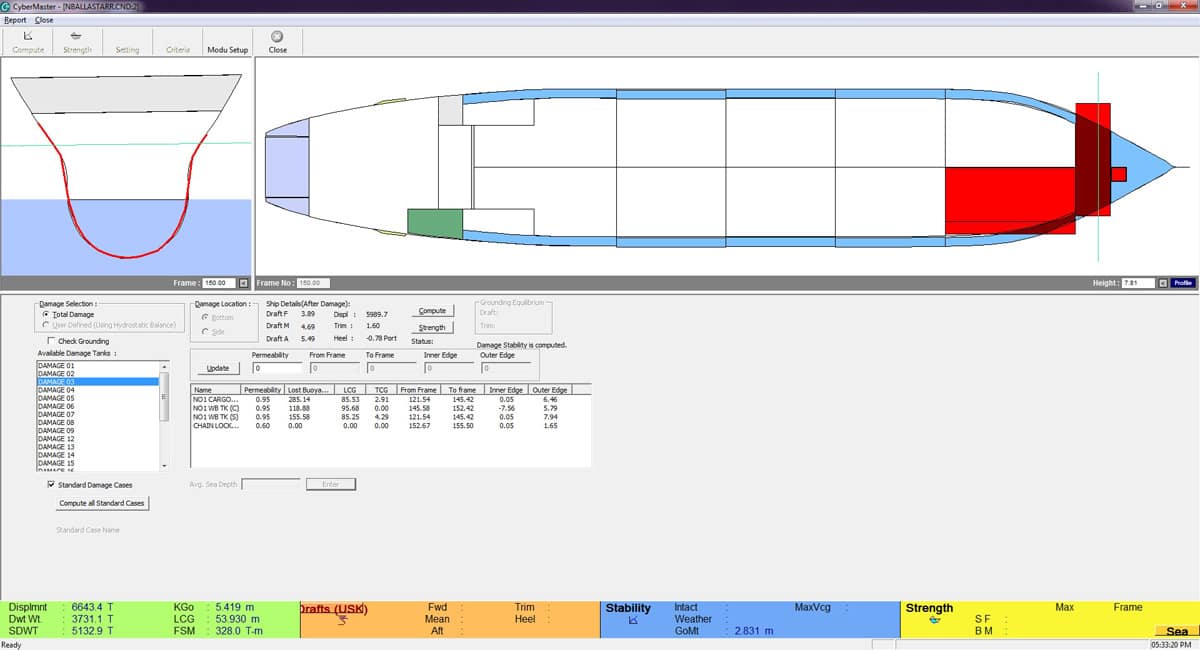This screenshot has height=650, width=1200.
Task: Enable the Check Grounding checkbox
Action: point(49,341)
